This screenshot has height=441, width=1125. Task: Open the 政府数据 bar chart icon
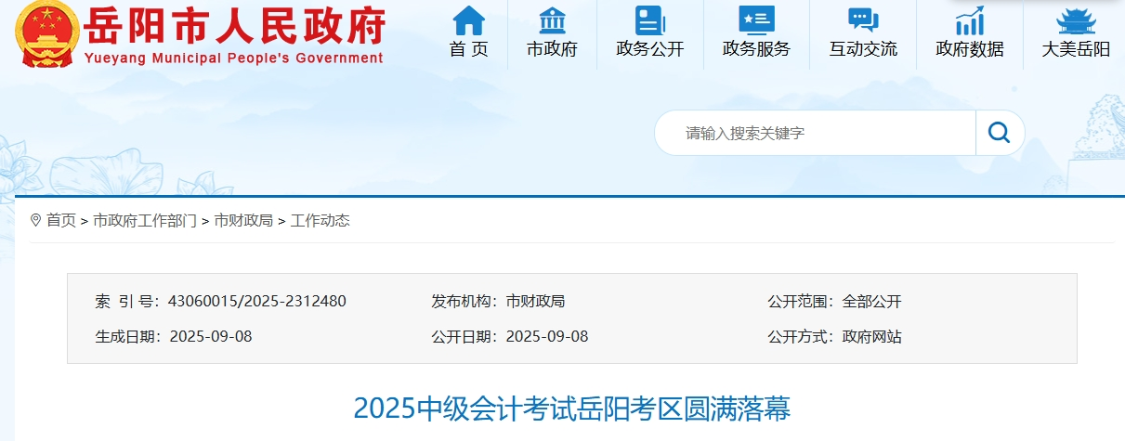(969, 20)
